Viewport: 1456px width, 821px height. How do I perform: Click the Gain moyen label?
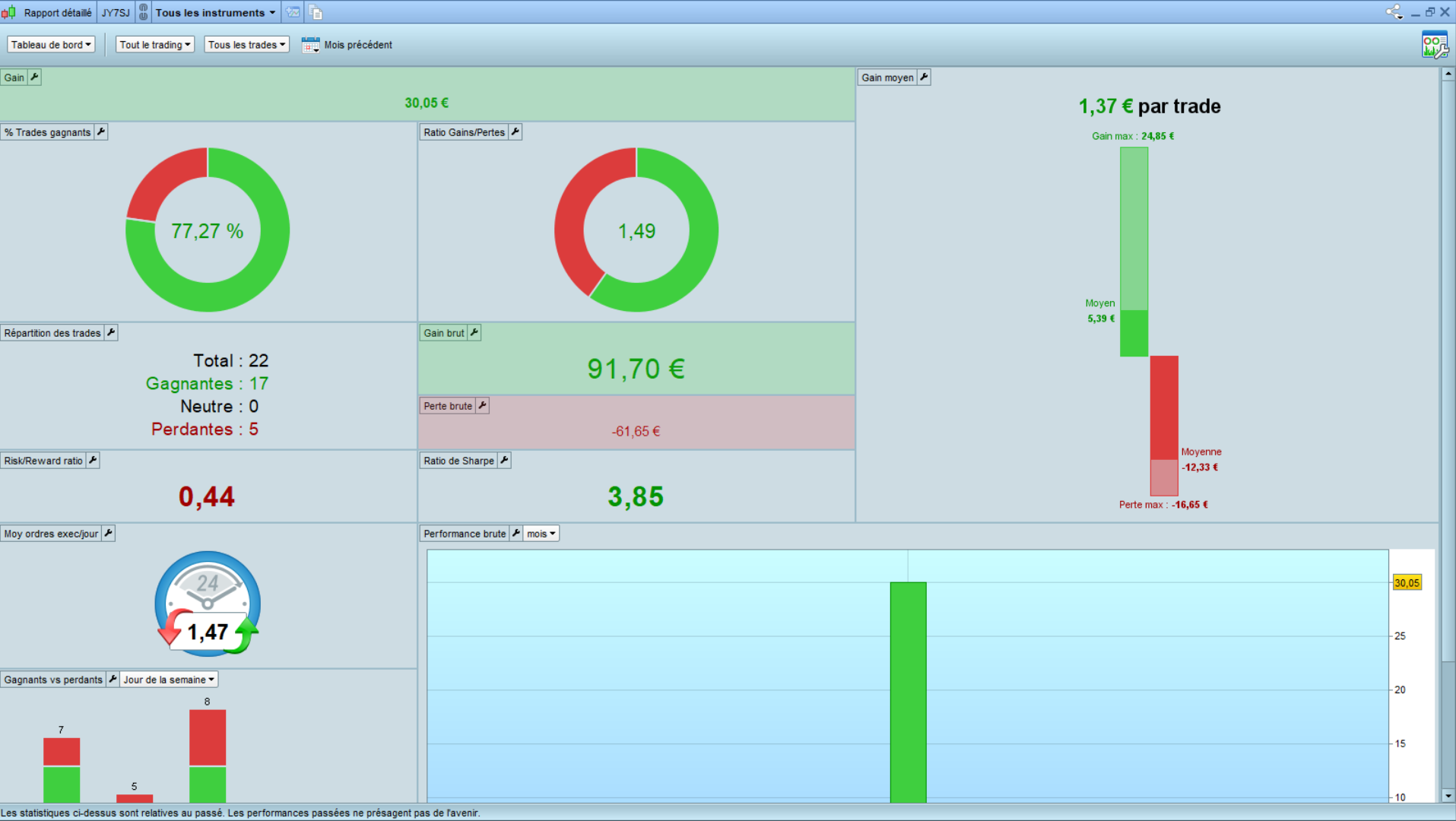(887, 78)
